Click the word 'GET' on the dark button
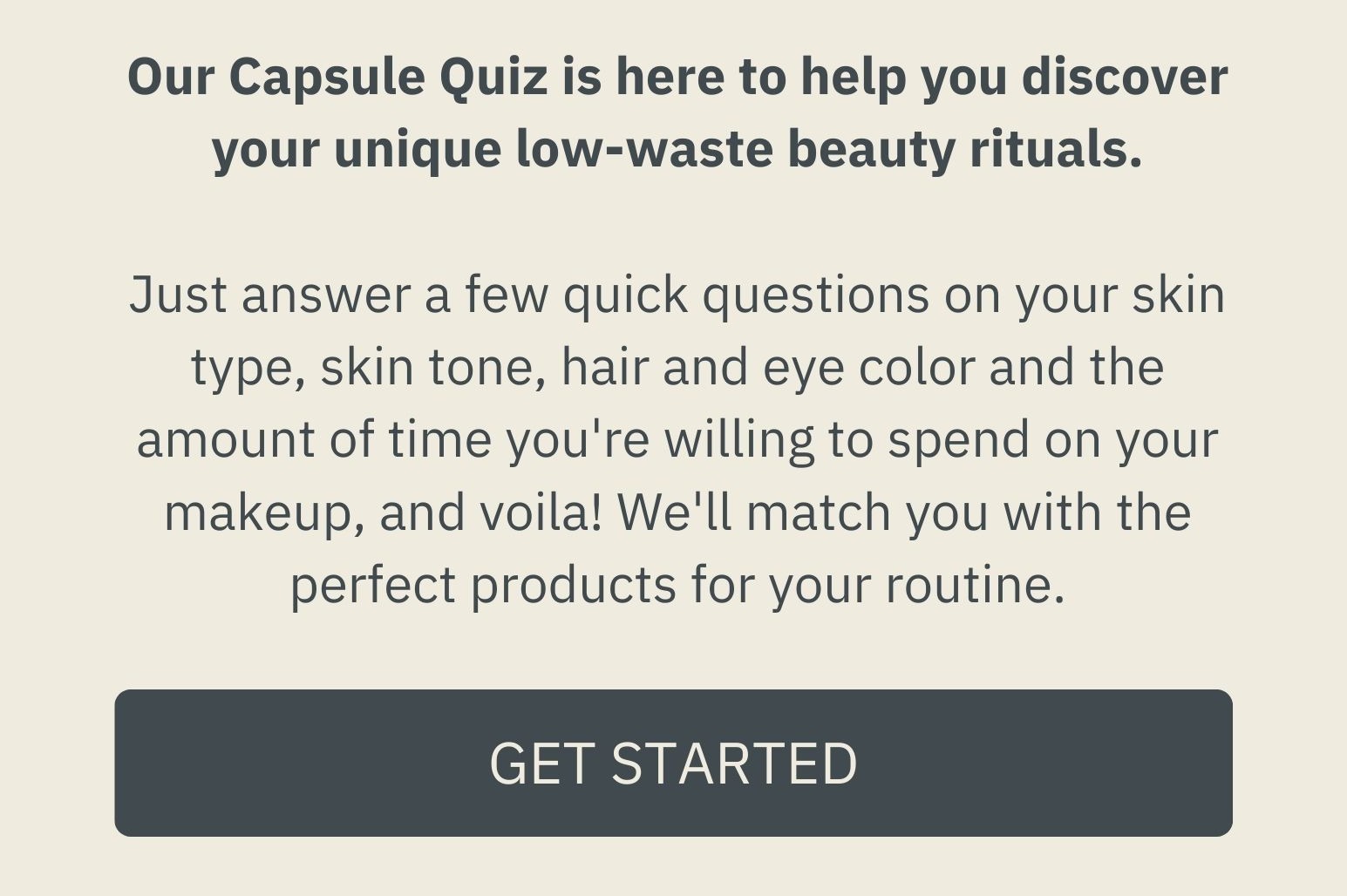This screenshot has height=896, width=1347. (x=542, y=764)
